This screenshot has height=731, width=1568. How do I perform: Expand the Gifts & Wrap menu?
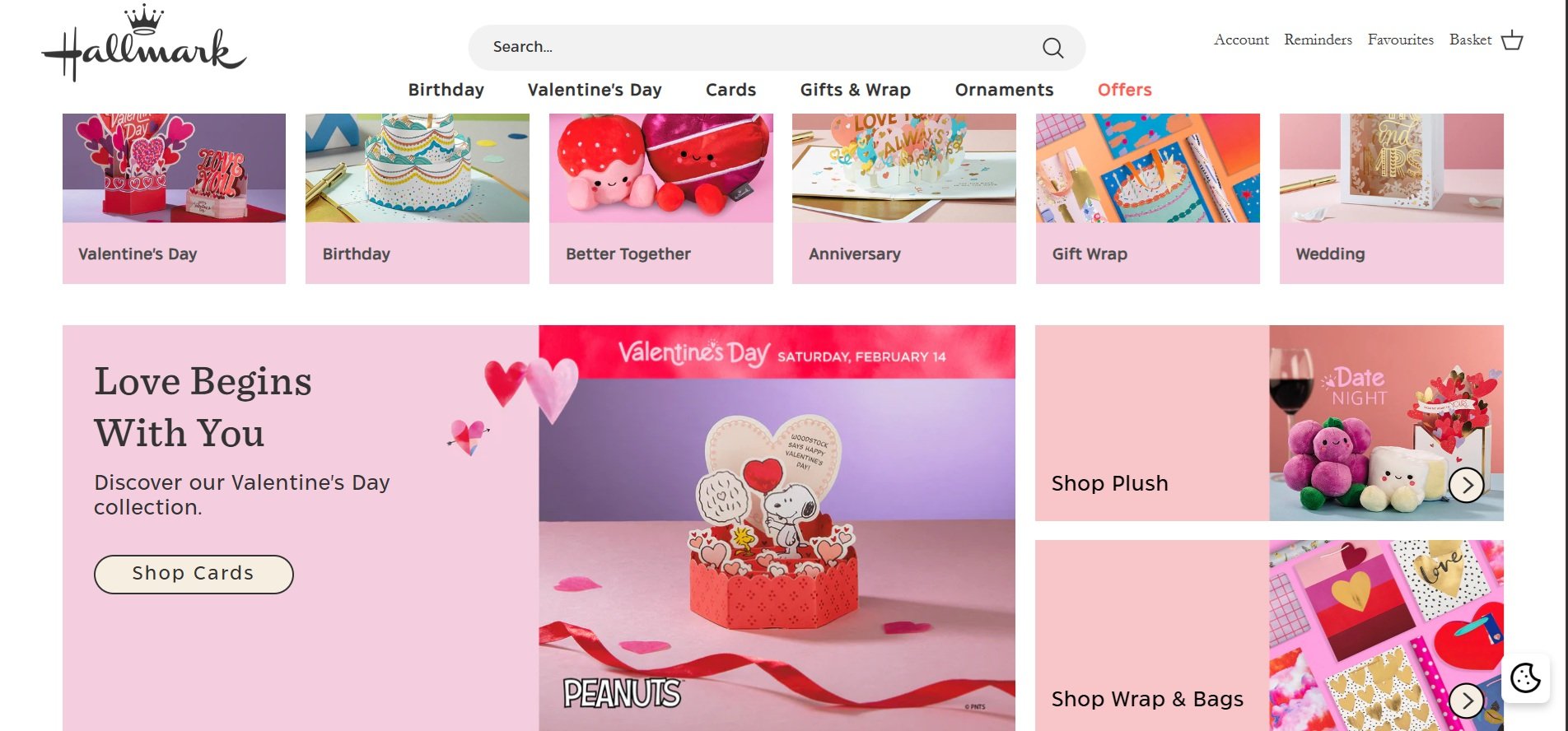click(x=856, y=90)
